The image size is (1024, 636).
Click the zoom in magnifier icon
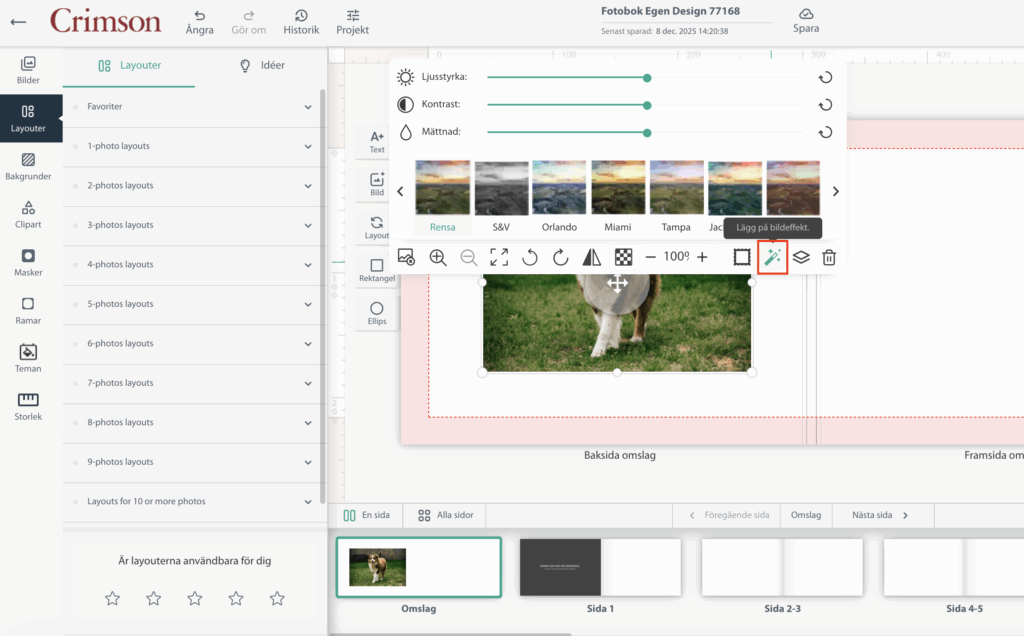tap(438, 257)
